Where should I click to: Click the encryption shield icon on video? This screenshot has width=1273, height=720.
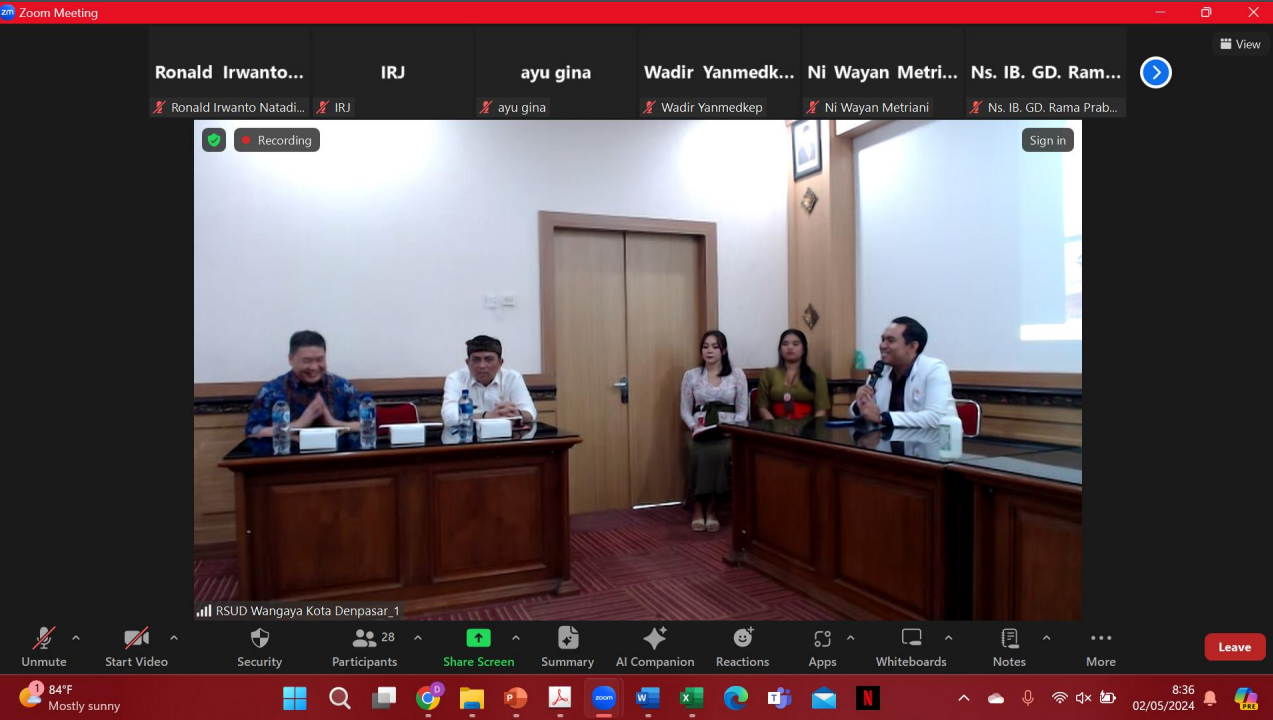click(214, 140)
